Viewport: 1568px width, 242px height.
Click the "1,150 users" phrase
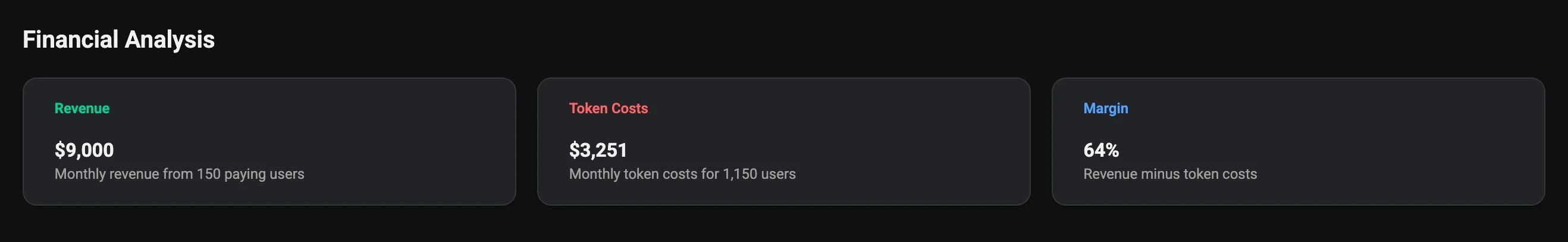coord(759,174)
